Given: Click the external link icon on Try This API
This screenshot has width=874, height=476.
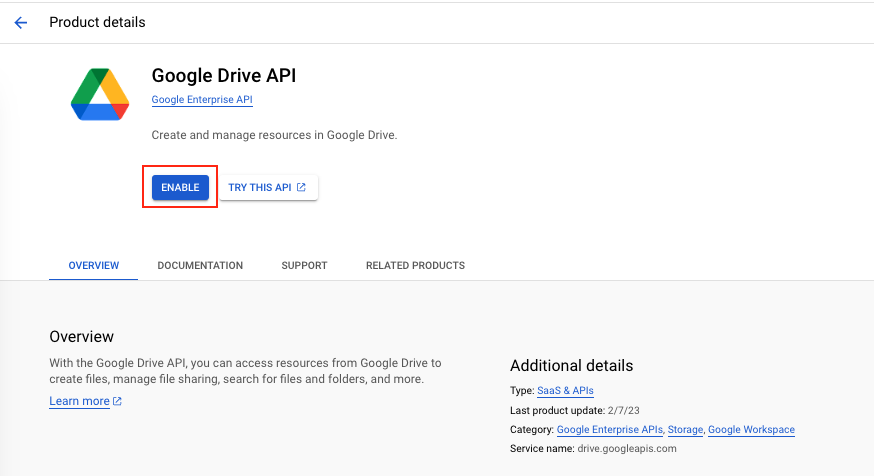Looking at the screenshot, I should click(302, 187).
